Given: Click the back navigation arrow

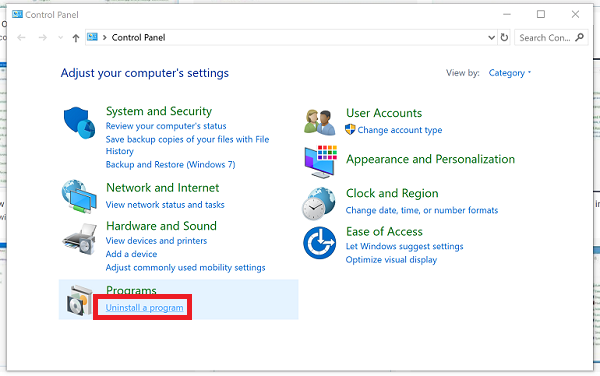Looking at the screenshot, I should click(21, 37).
